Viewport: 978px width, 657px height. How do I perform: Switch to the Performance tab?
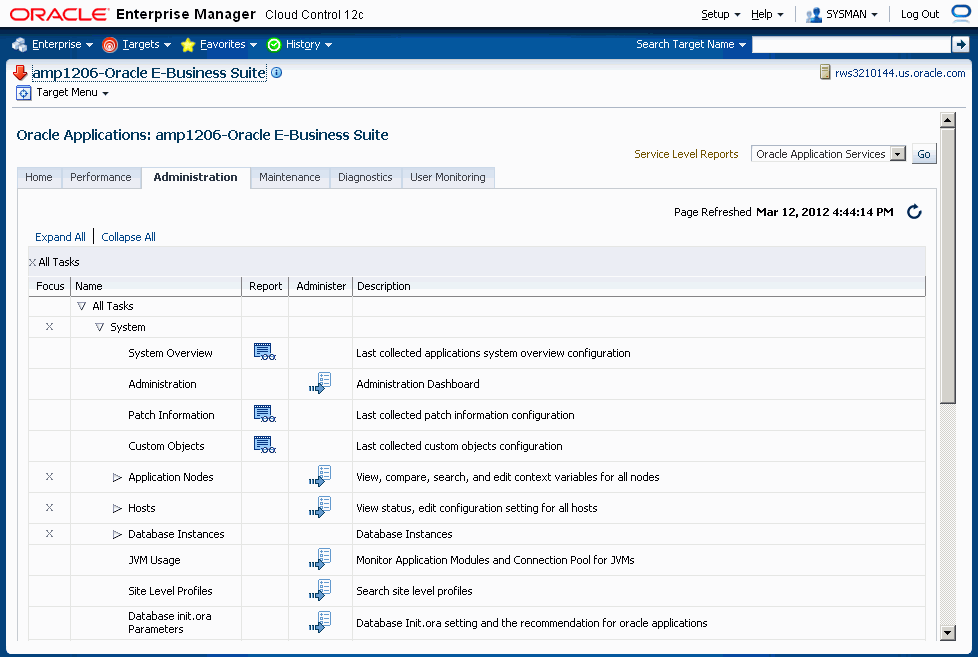tap(100, 177)
